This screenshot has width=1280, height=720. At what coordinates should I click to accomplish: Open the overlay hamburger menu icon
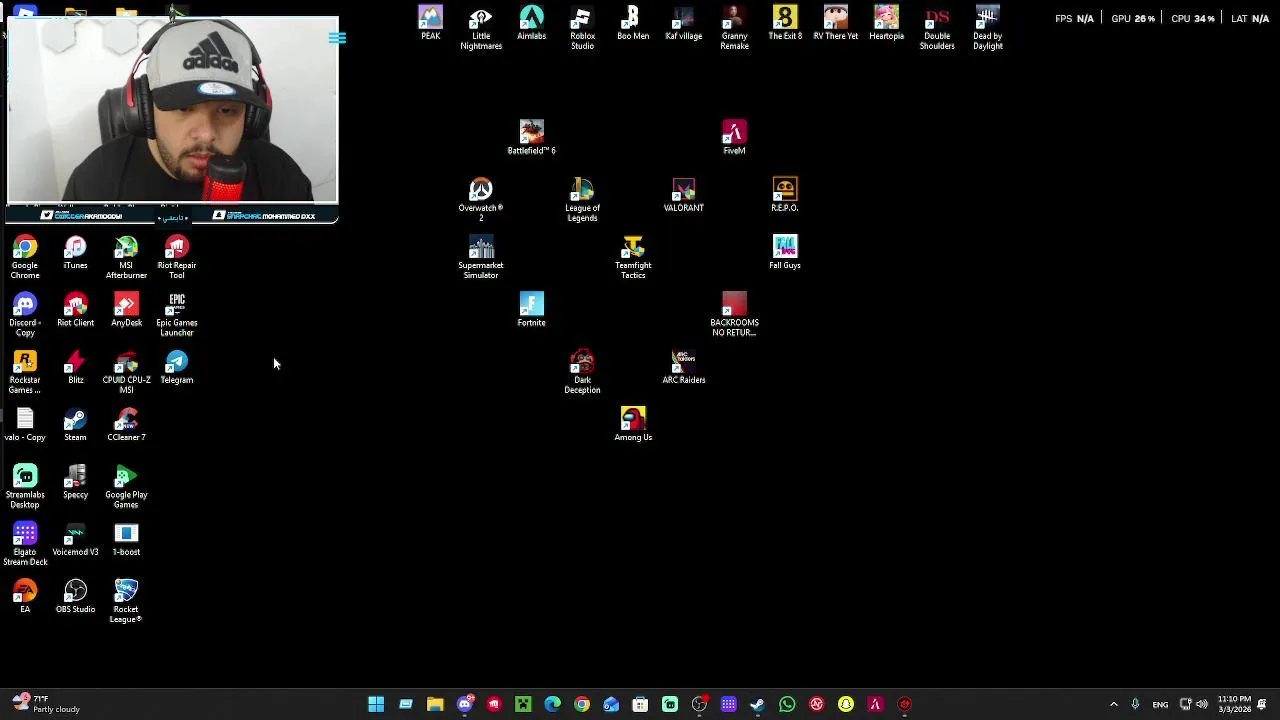click(337, 38)
